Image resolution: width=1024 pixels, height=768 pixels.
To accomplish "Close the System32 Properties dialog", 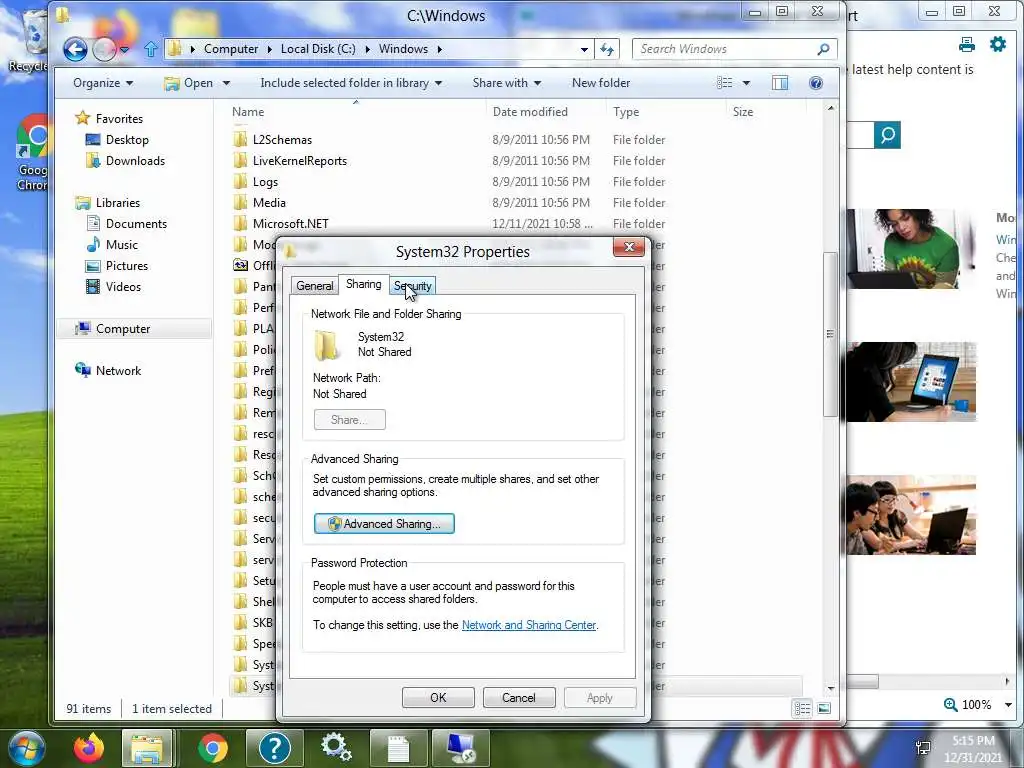I will click(x=629, y=247).
